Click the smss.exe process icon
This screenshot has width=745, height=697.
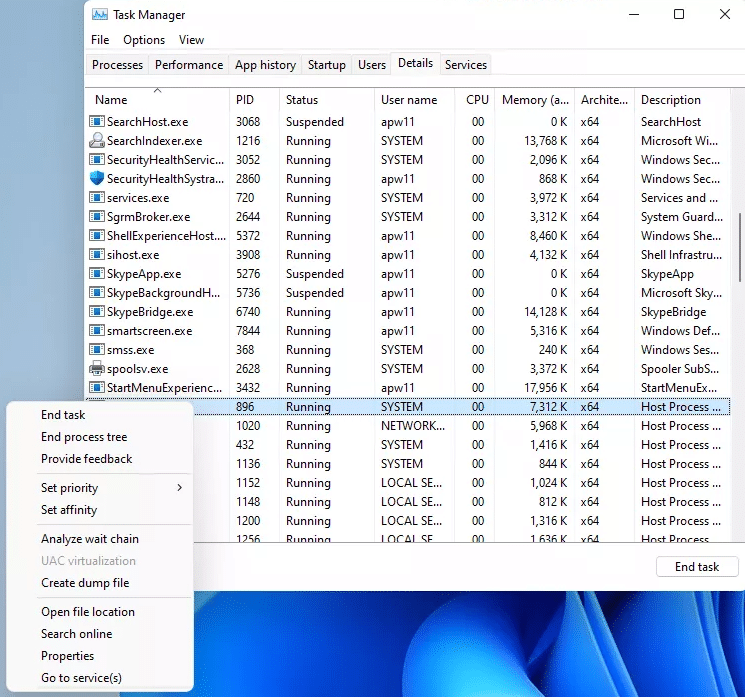point(97,350)
